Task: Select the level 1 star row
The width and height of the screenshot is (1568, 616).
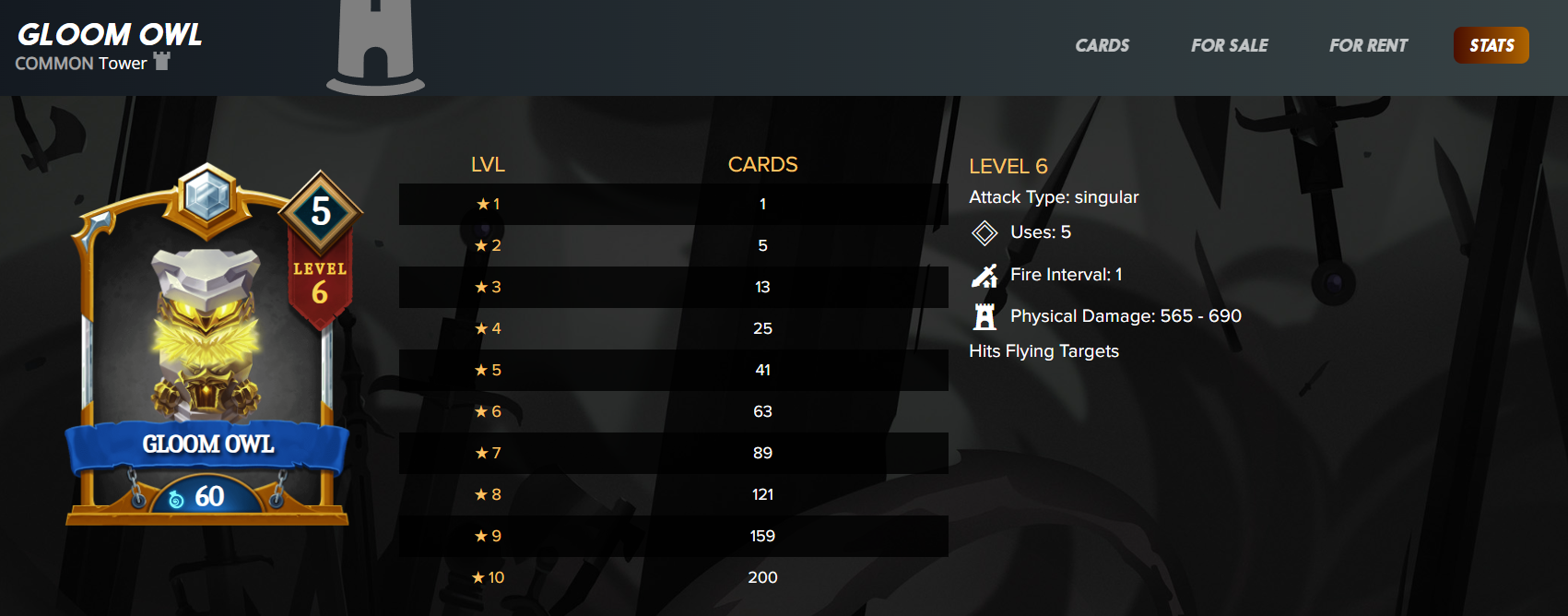Action: pyautogui.click(x=674, y=204)
